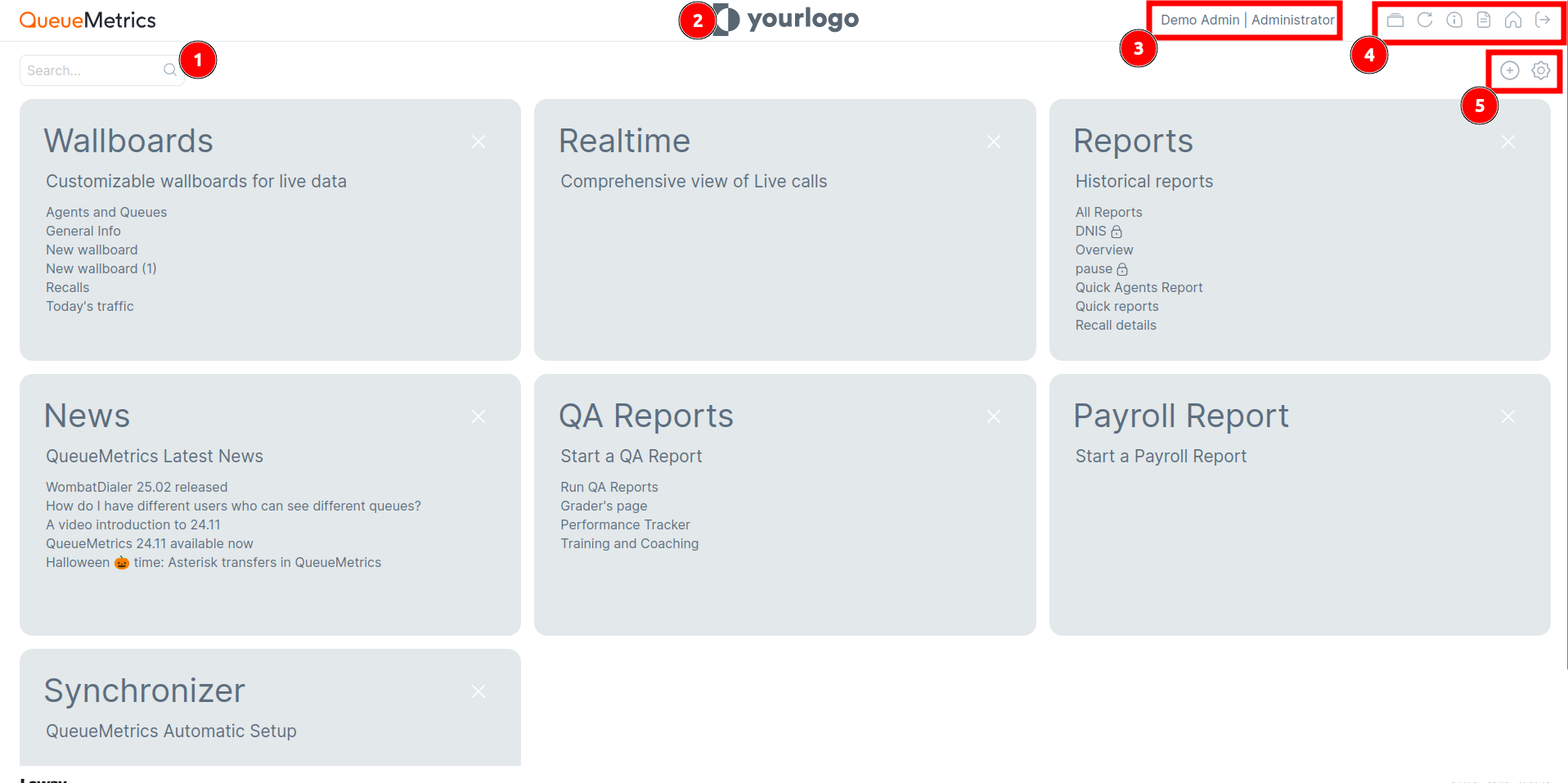Open the info icon in the top toolbar
Viewport: 1568px width, 783px height.
[x=1454, y=20]
